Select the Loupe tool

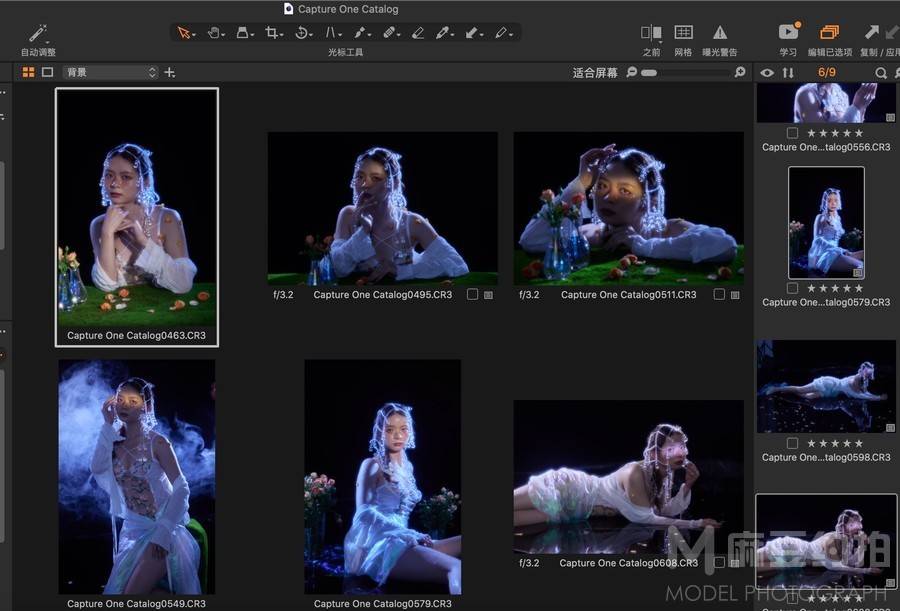click(x=242, y=33)
